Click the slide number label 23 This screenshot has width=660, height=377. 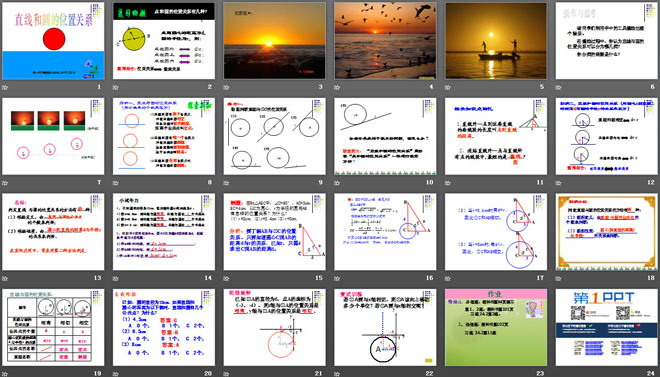click(x=540, y=373)
